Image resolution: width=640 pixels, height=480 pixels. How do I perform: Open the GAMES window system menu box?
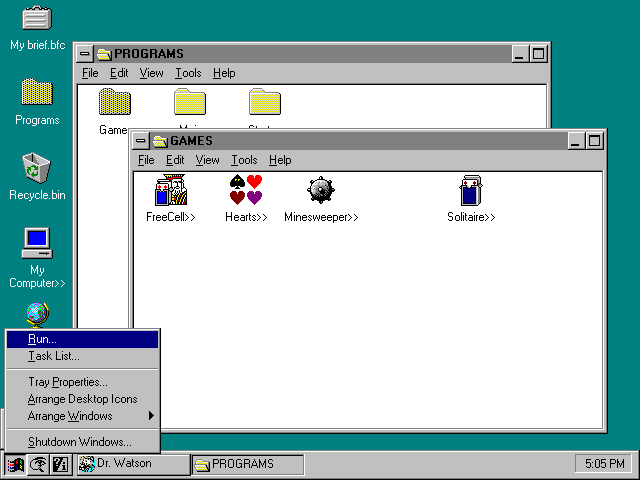(x=140, y=141)
